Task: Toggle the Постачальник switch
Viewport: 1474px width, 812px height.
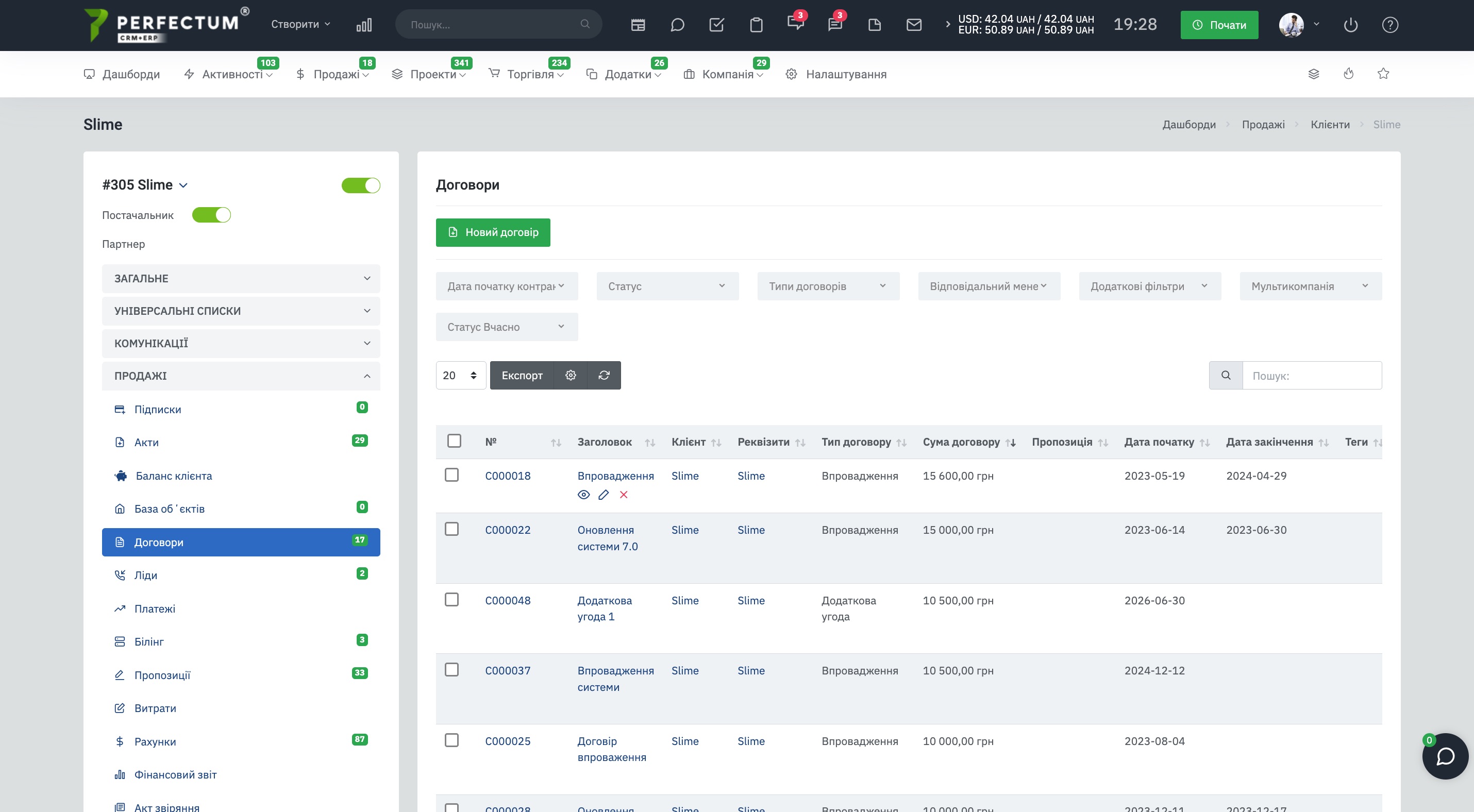Action: click(x=212, y=215)
